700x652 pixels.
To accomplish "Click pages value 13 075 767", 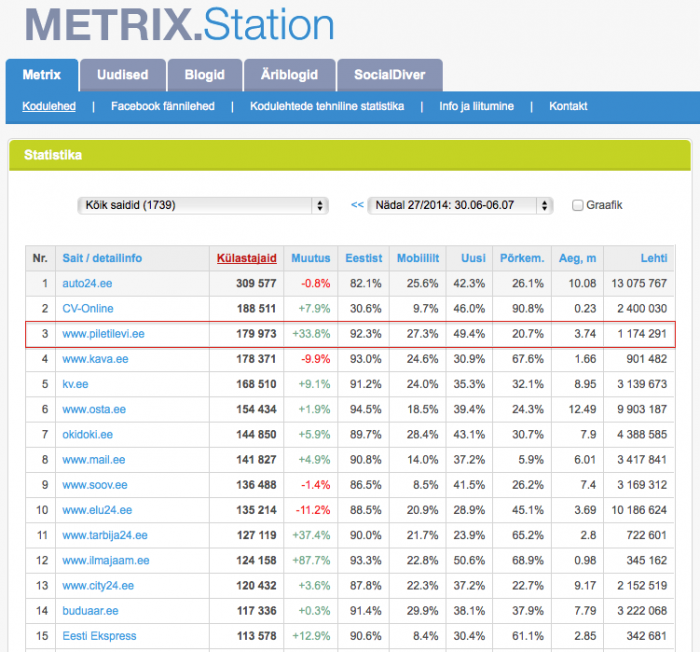I will 639,284.
